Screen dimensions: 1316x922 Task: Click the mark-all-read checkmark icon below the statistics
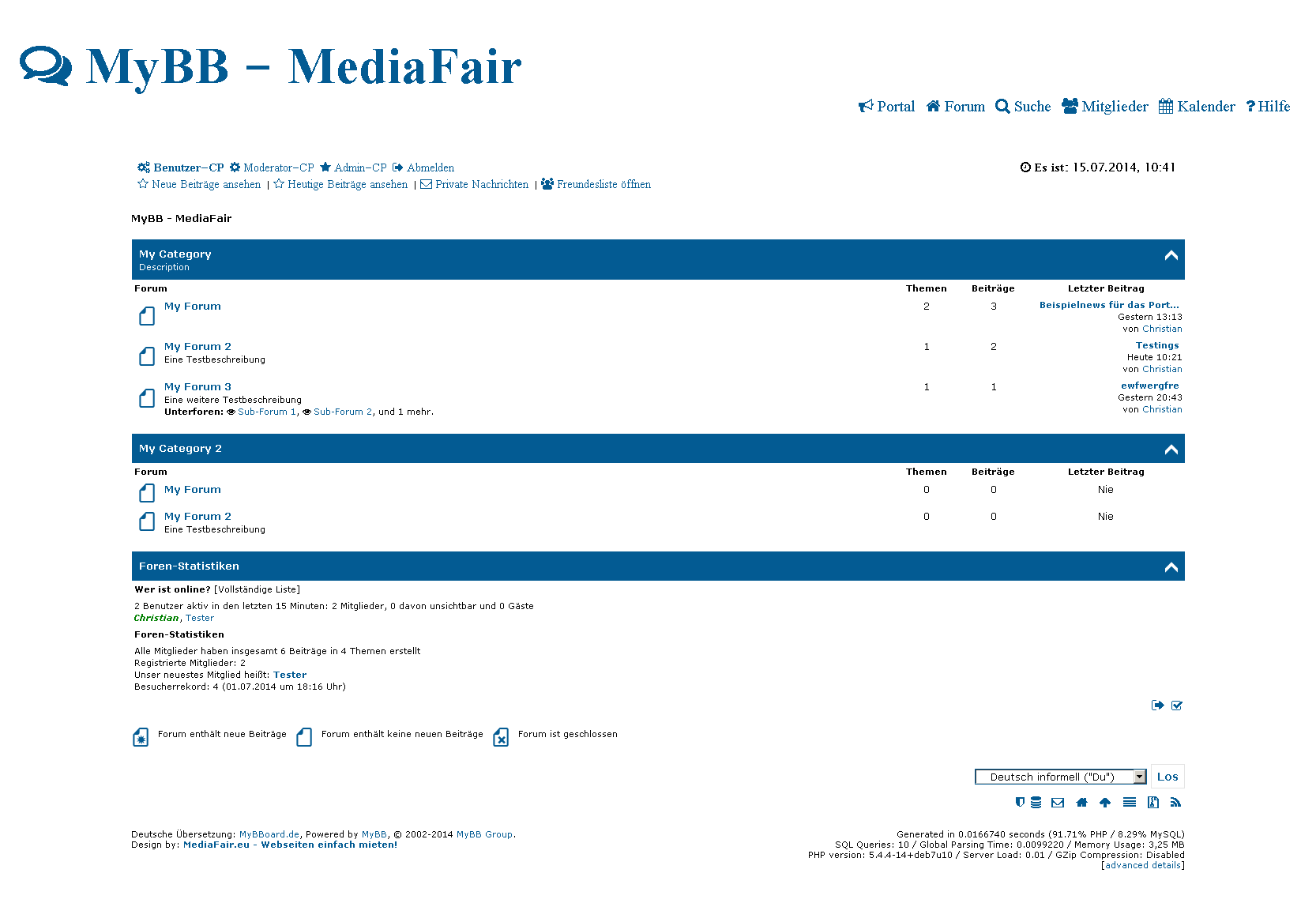[x=1177, y=706]
